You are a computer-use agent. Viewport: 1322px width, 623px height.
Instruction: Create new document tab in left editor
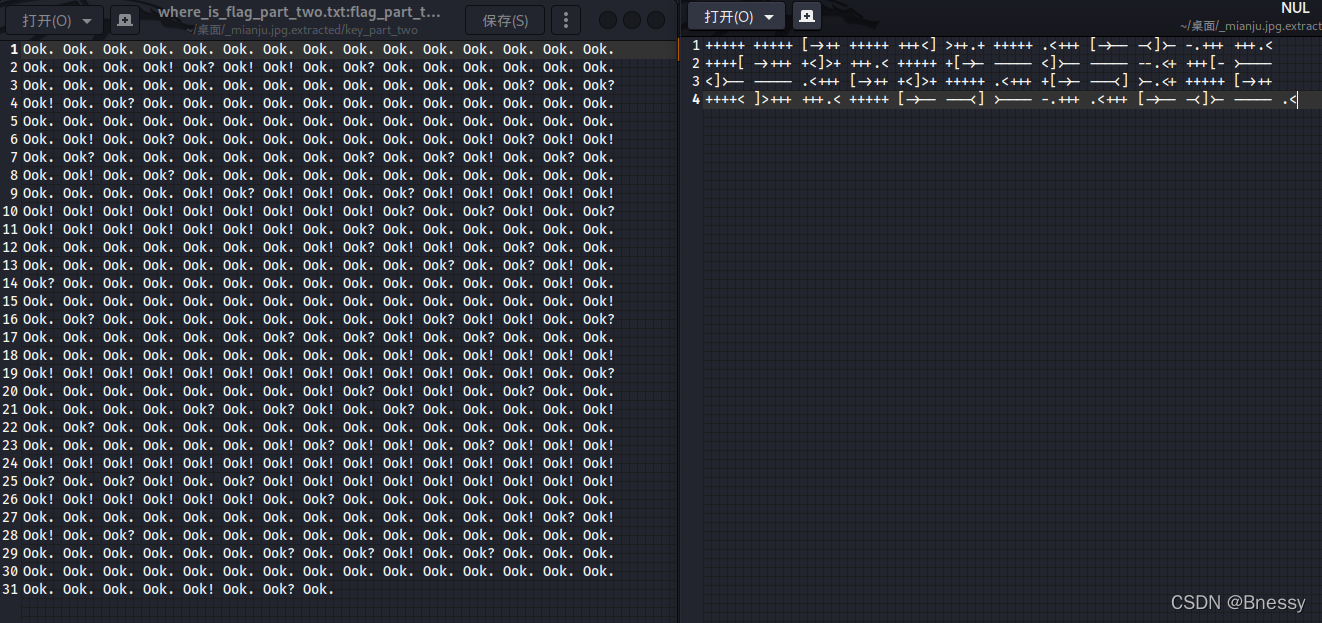coord(124,20)
